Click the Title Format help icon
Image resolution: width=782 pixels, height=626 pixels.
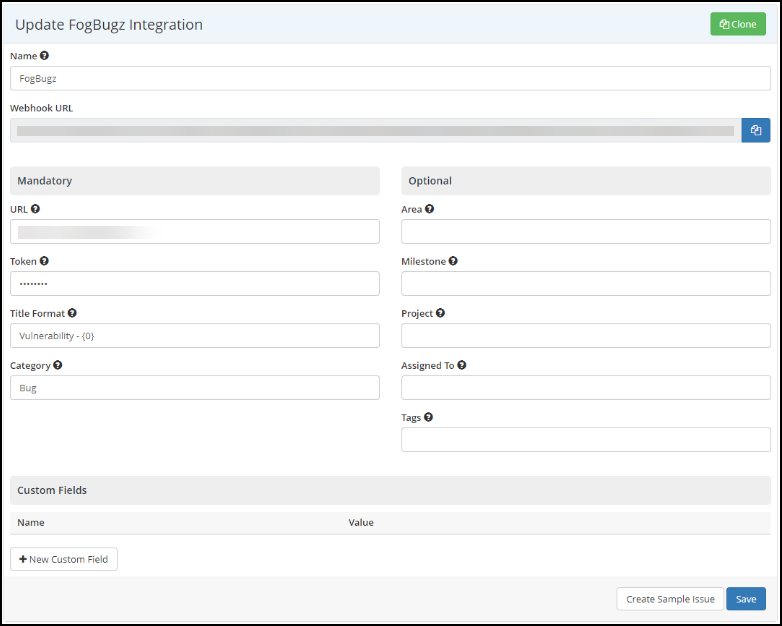pos(72,313)
